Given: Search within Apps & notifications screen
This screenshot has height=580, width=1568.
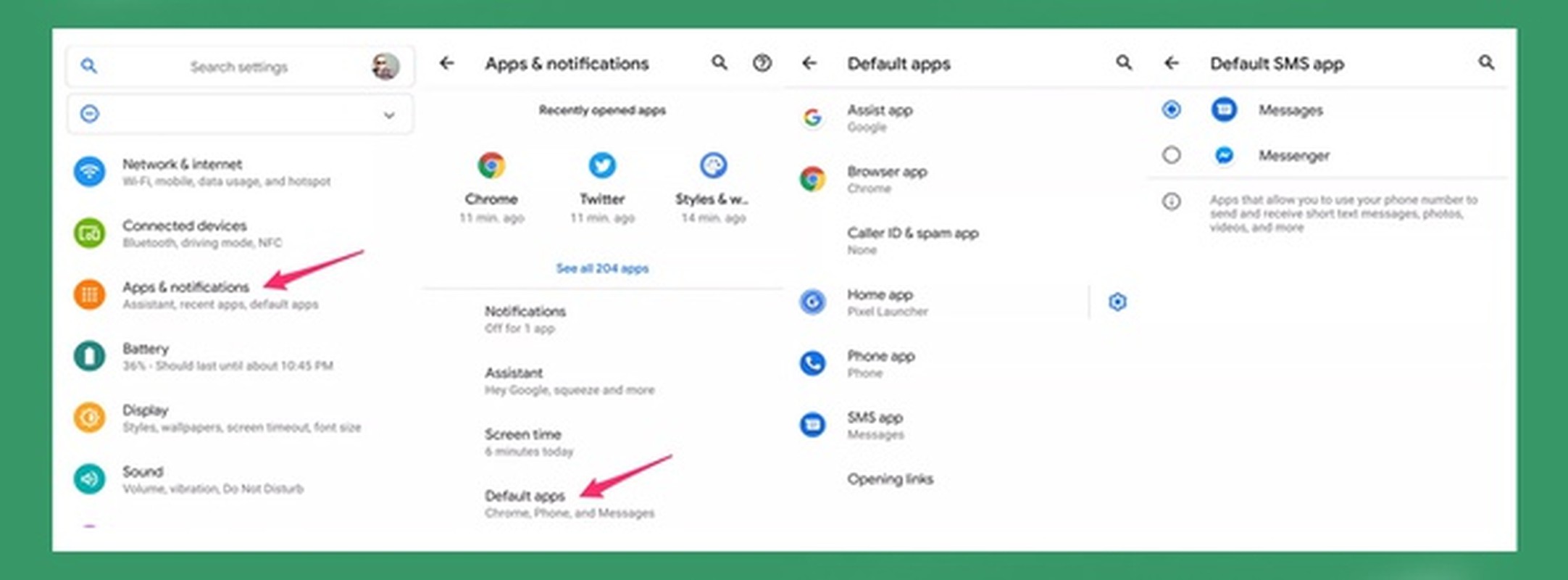Looking at the screenshot, I should [719, 63].
